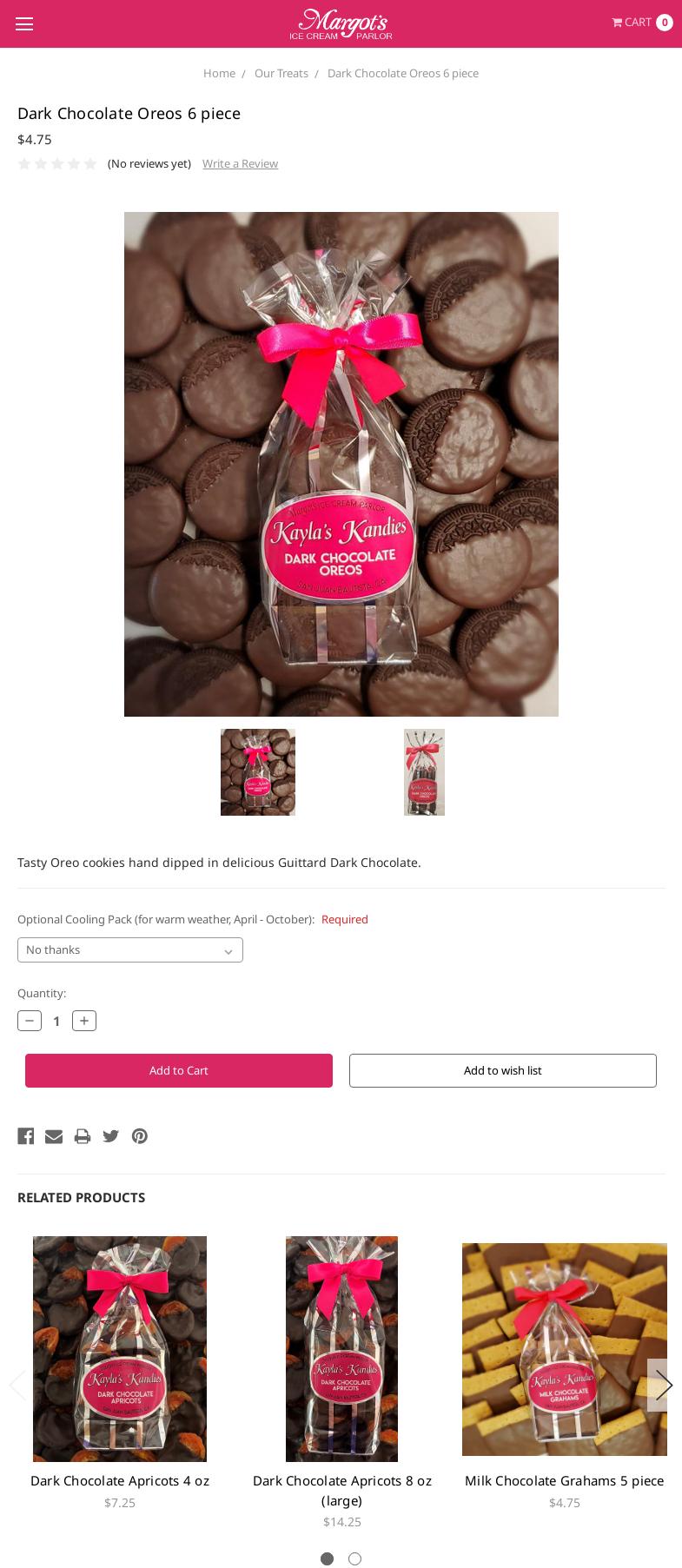Open the Optional Cooling Pack dropdown
Viewport: 682px width, 1568px height.
point(130,949)
